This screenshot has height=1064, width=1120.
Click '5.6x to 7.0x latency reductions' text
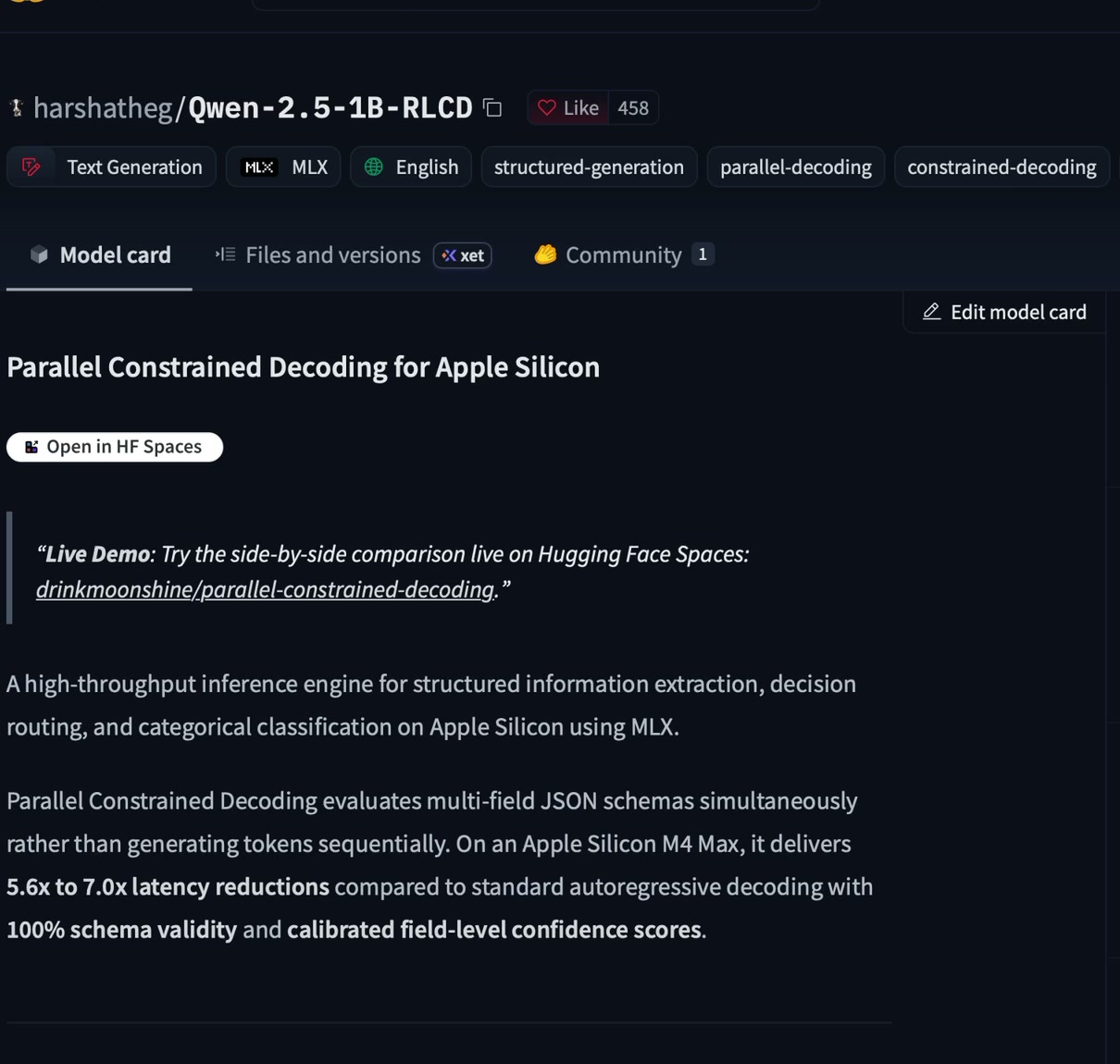pyautogui.click(x=168, y=886)
